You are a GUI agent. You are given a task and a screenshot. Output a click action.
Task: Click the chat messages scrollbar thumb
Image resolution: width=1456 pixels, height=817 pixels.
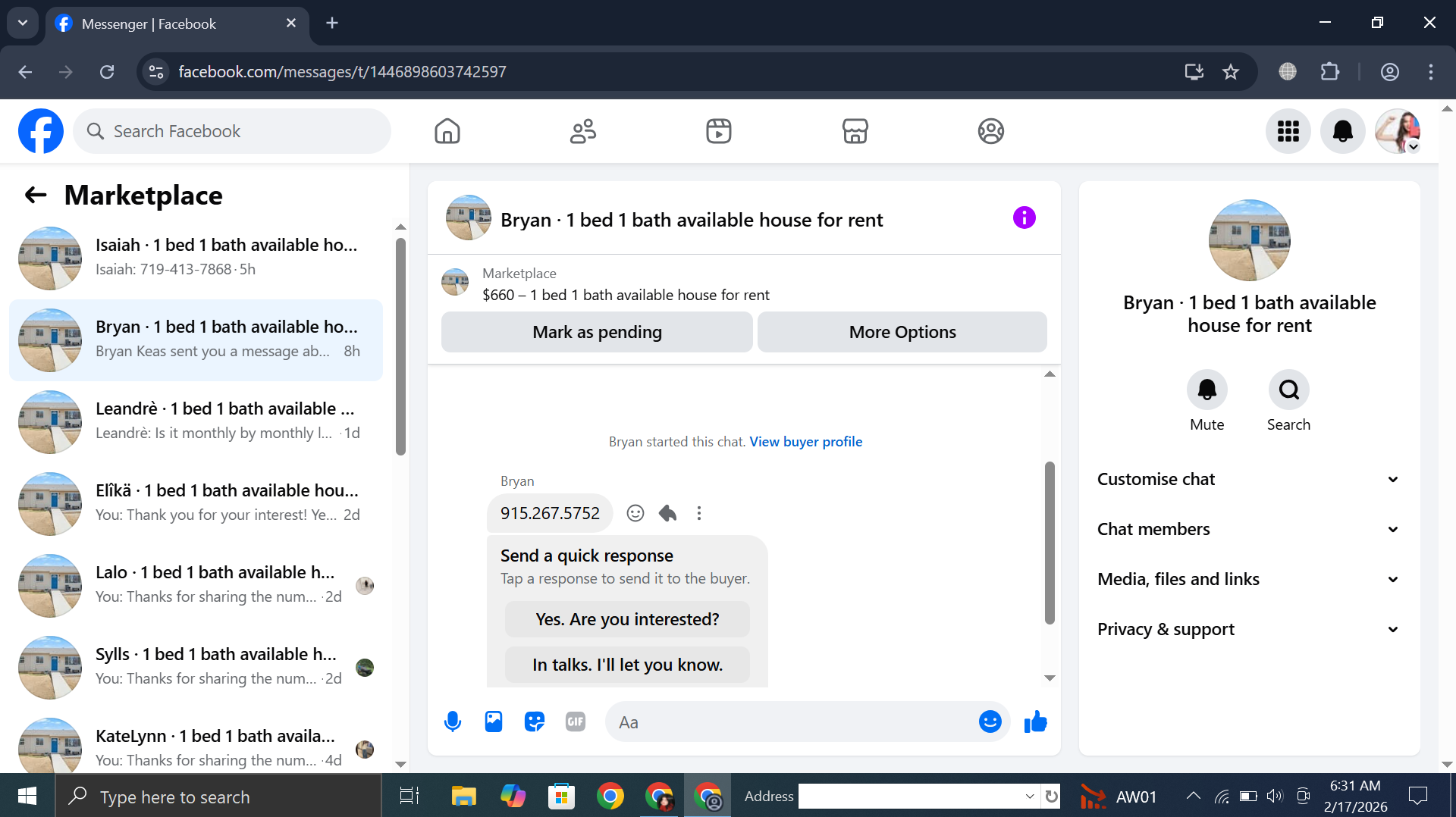pos(1050,543)
